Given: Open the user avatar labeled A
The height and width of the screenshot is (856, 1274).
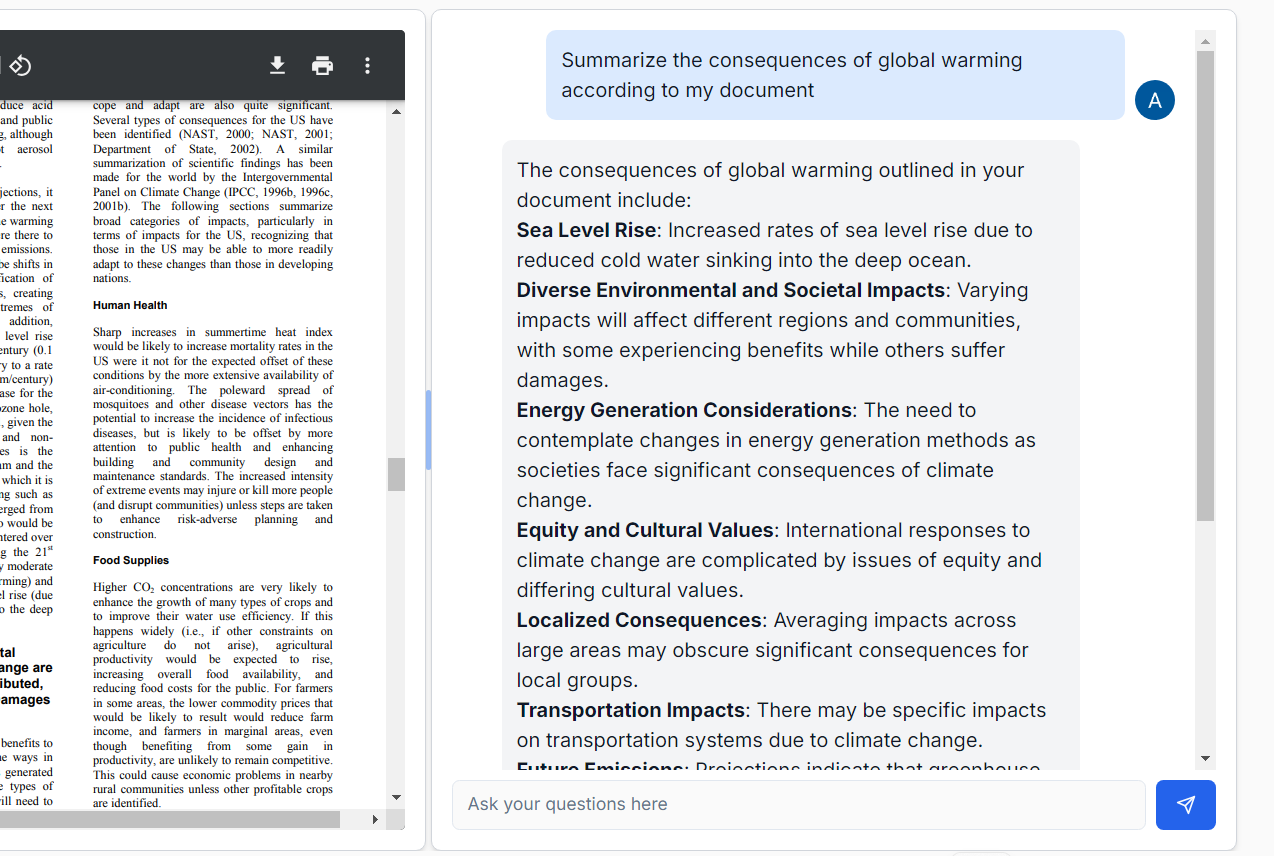Looking at the screenshot, I should click(1155, 100).
